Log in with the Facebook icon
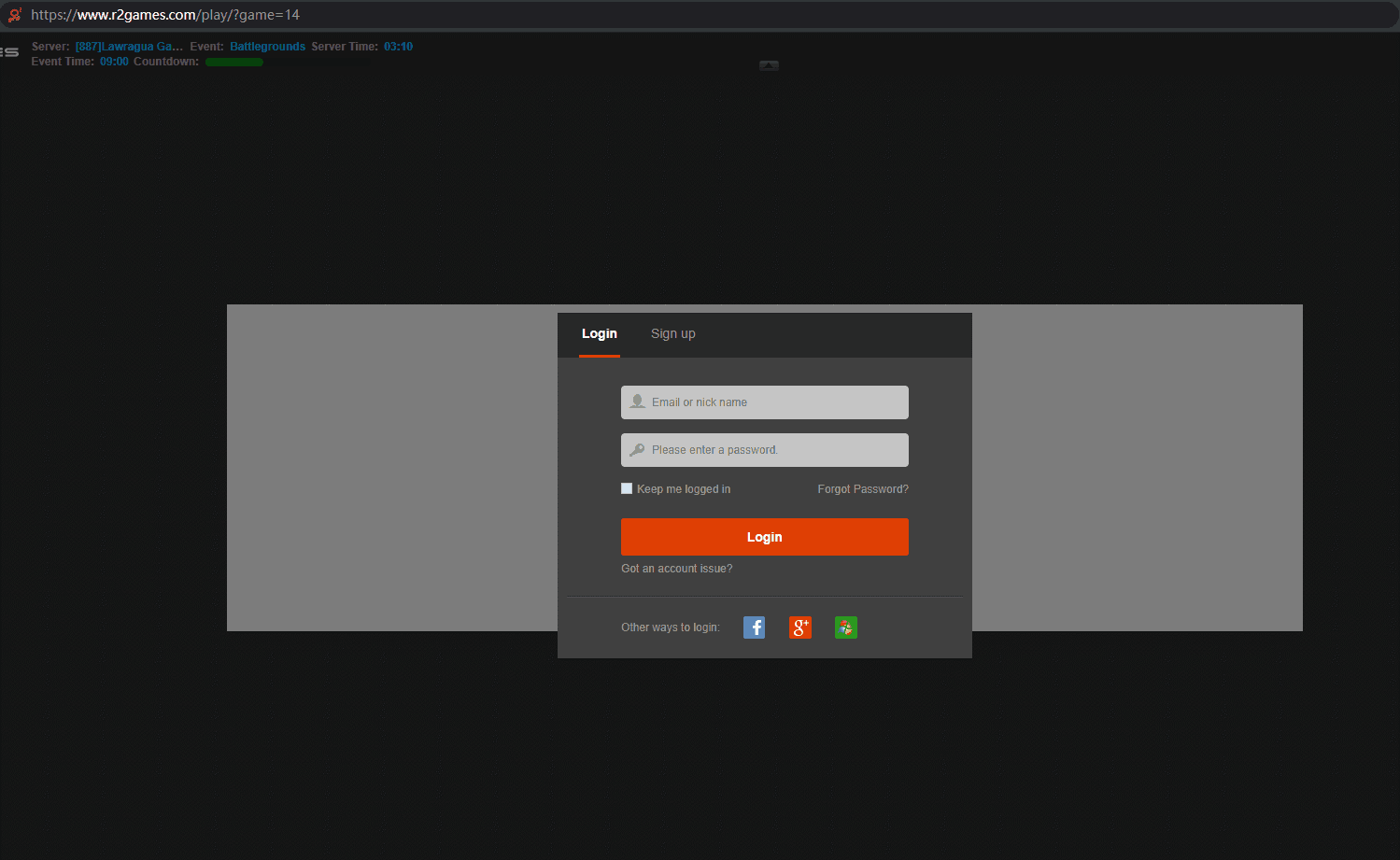This screenshot has height=860, width=1400. coord(754,627)
